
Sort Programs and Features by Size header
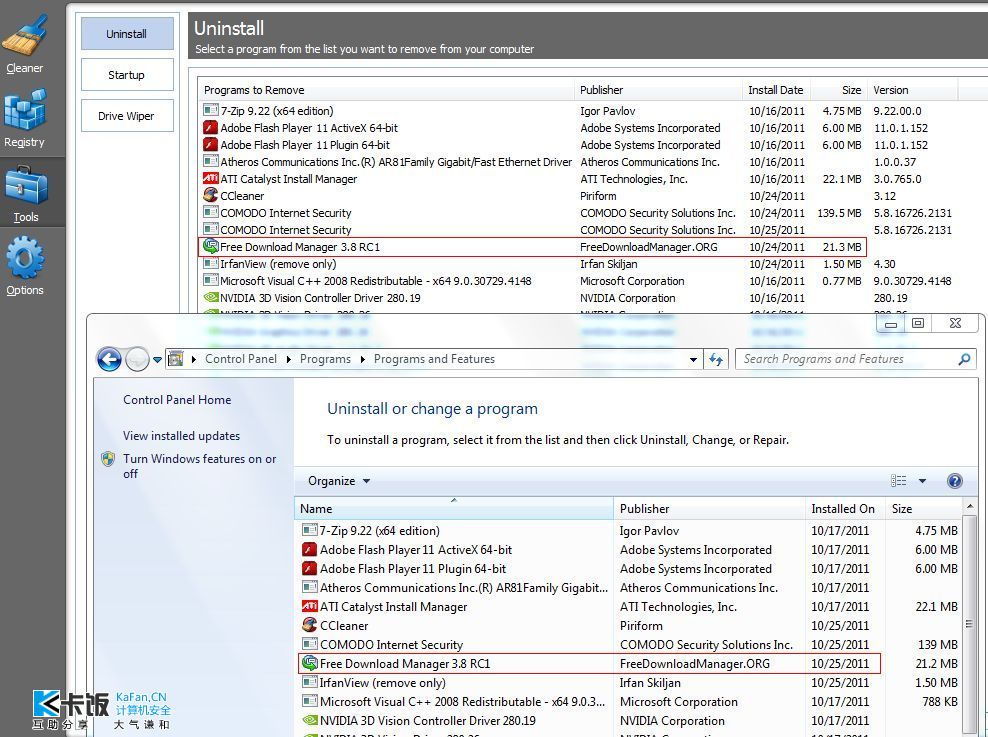pos(924,509)
